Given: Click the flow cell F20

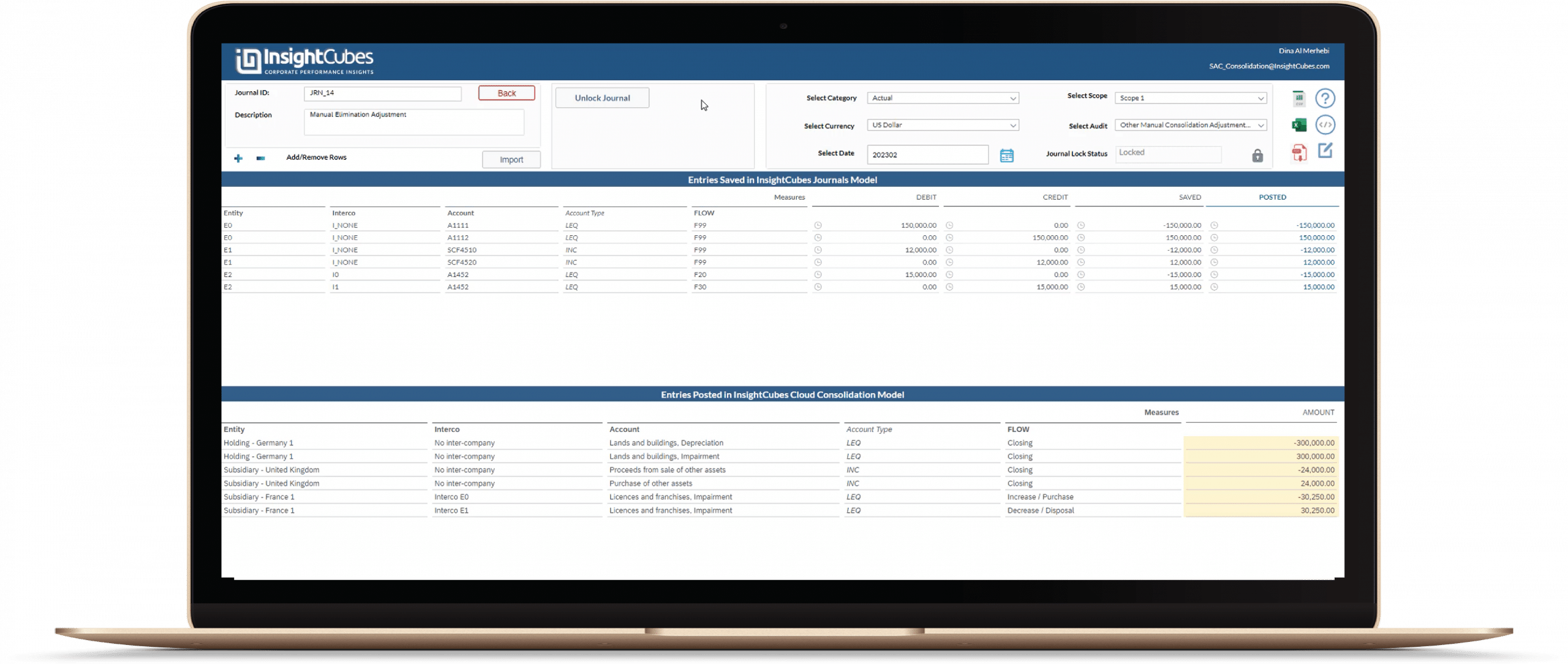Looking at the screenshot, I should (x=699, y=274).
